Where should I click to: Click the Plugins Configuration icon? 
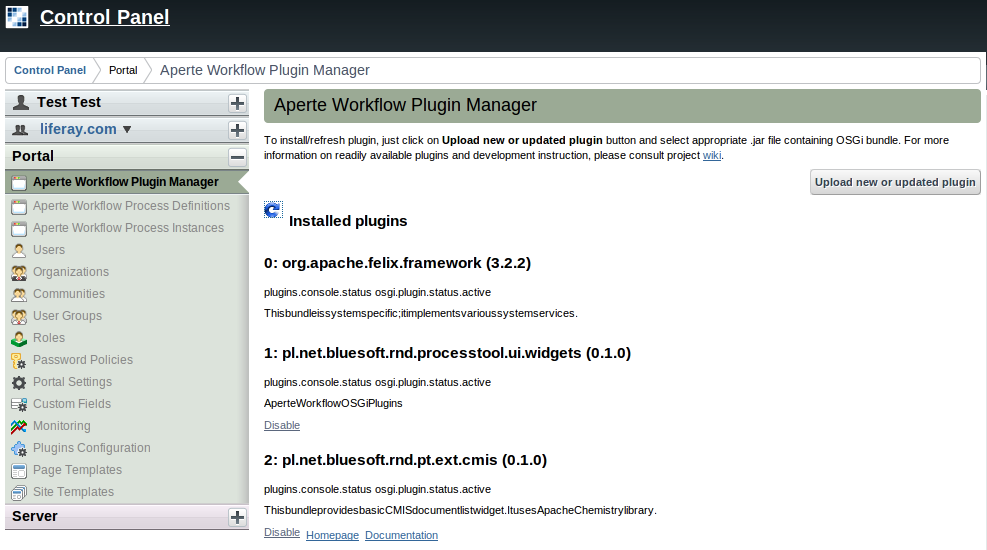(x=19, y=449)
